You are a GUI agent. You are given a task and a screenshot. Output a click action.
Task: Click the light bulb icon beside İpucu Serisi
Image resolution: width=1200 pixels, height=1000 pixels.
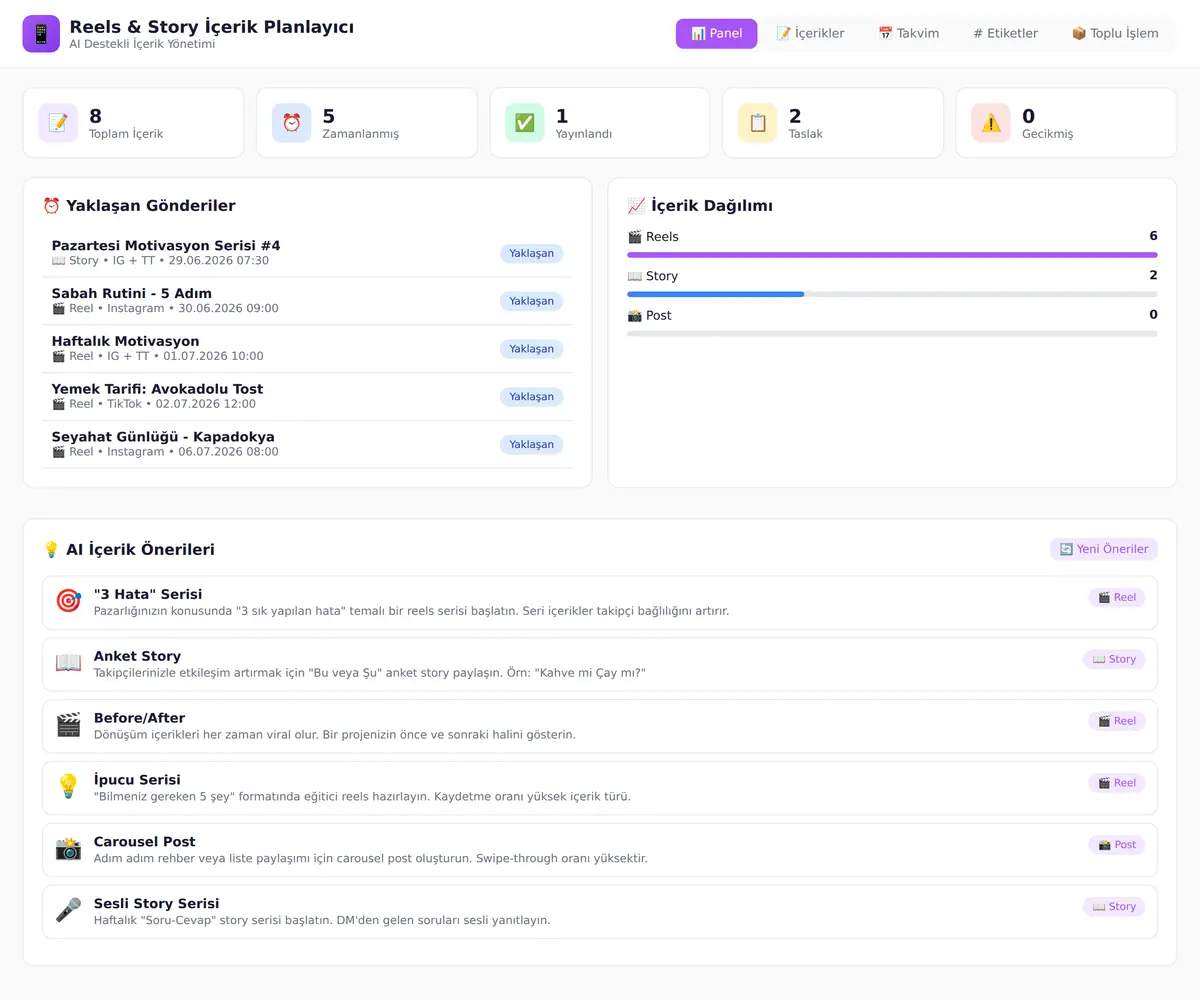[x=68, y=788]
